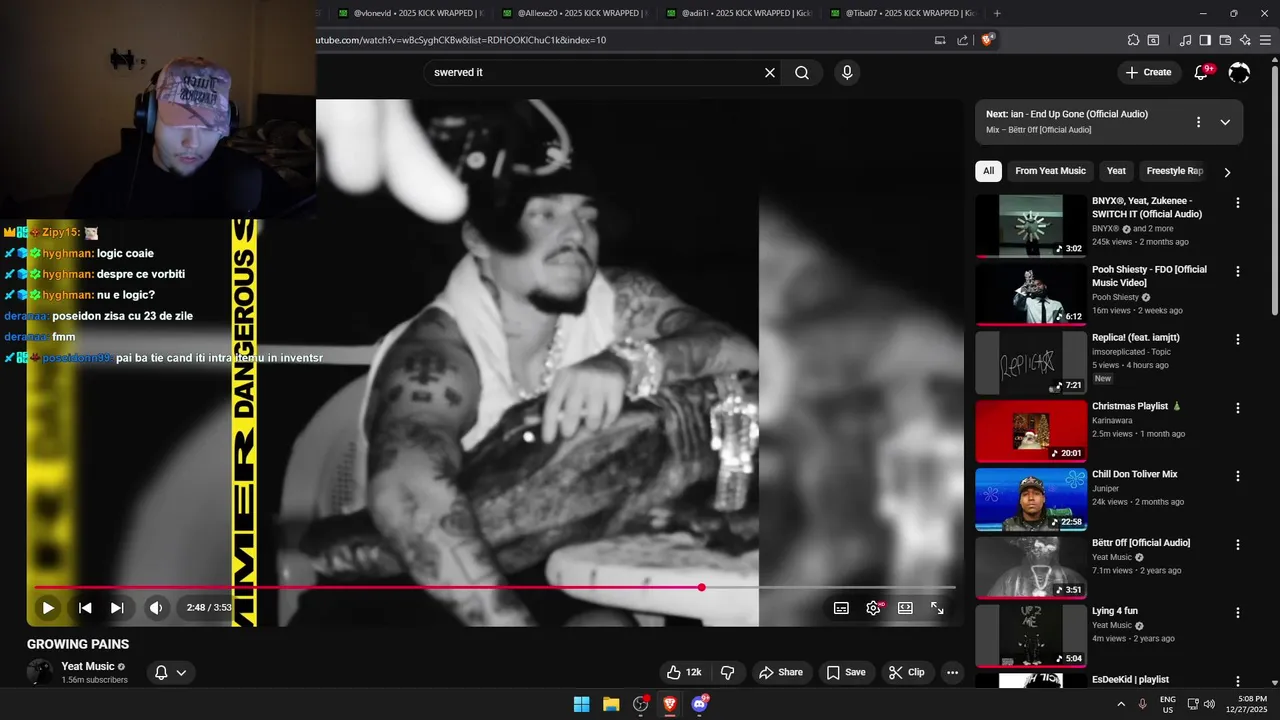
Task: Open options for Lying 4 fun
Action: [1238, 613]
